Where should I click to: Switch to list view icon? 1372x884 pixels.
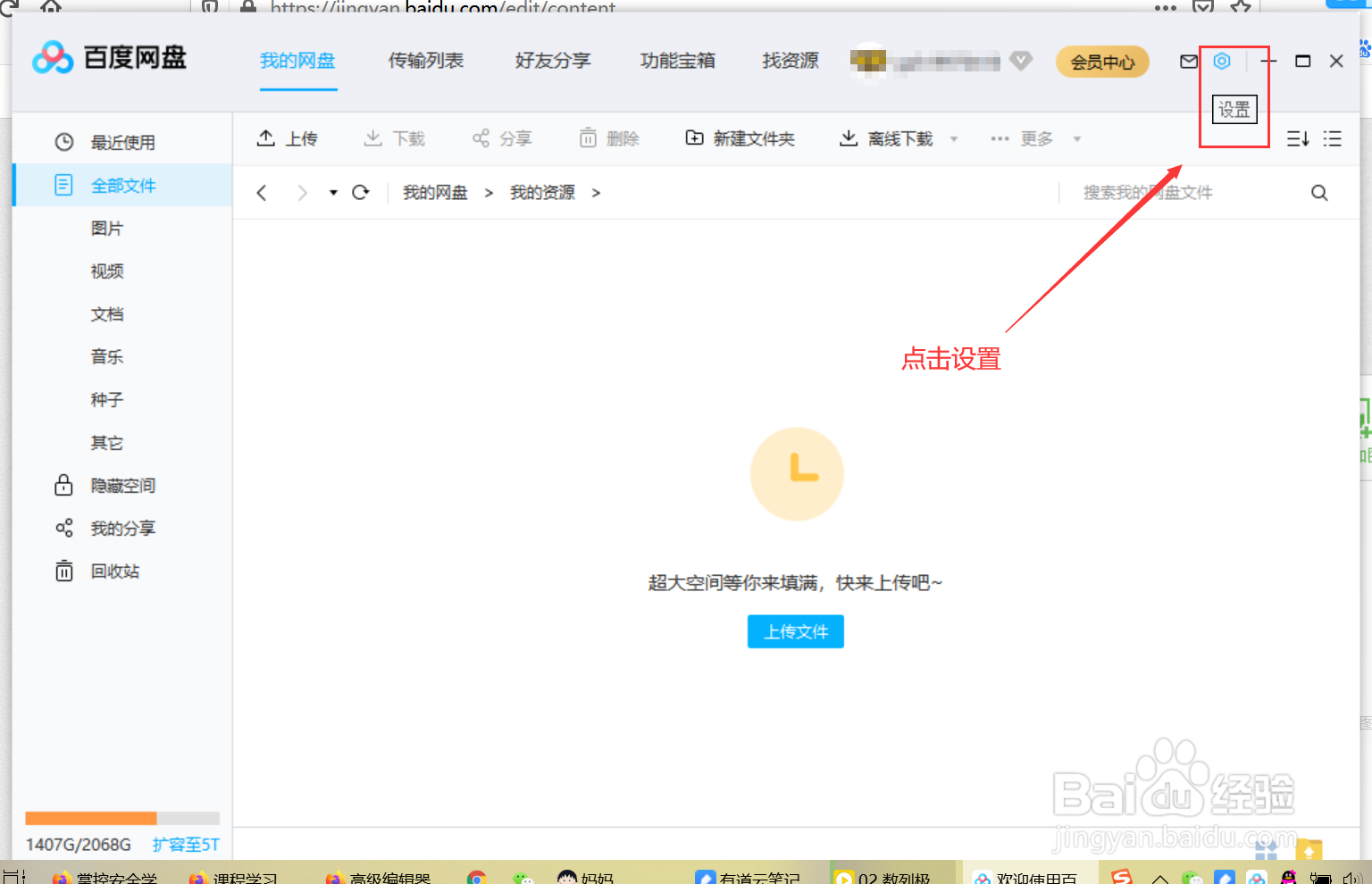[x=1332, y=138]
